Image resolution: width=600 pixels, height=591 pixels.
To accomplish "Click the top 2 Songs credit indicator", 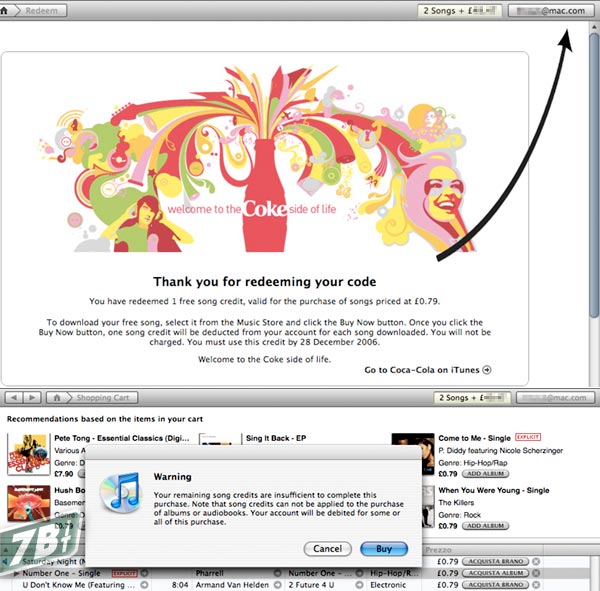I will (460, 11).
